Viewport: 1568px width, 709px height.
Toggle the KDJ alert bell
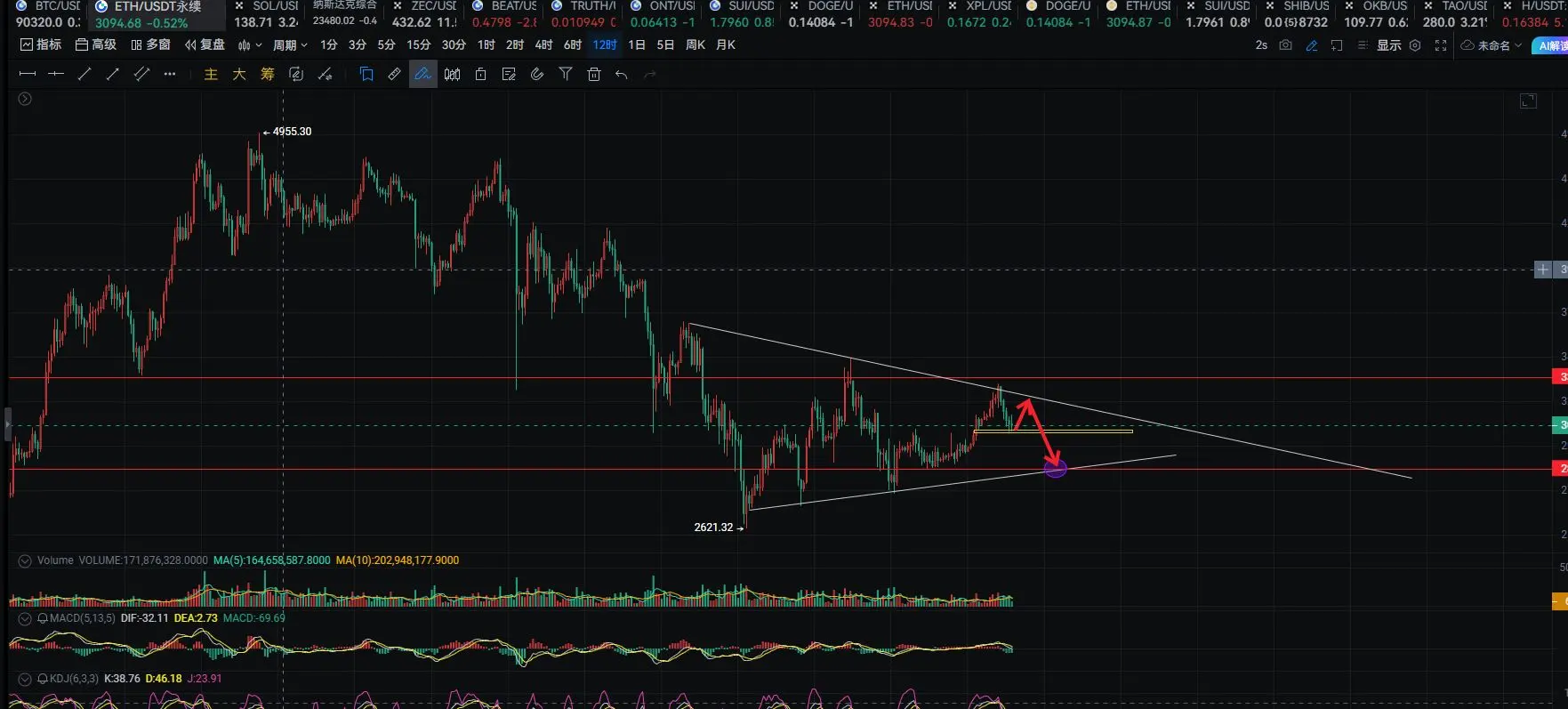click(x=43, y=679)
